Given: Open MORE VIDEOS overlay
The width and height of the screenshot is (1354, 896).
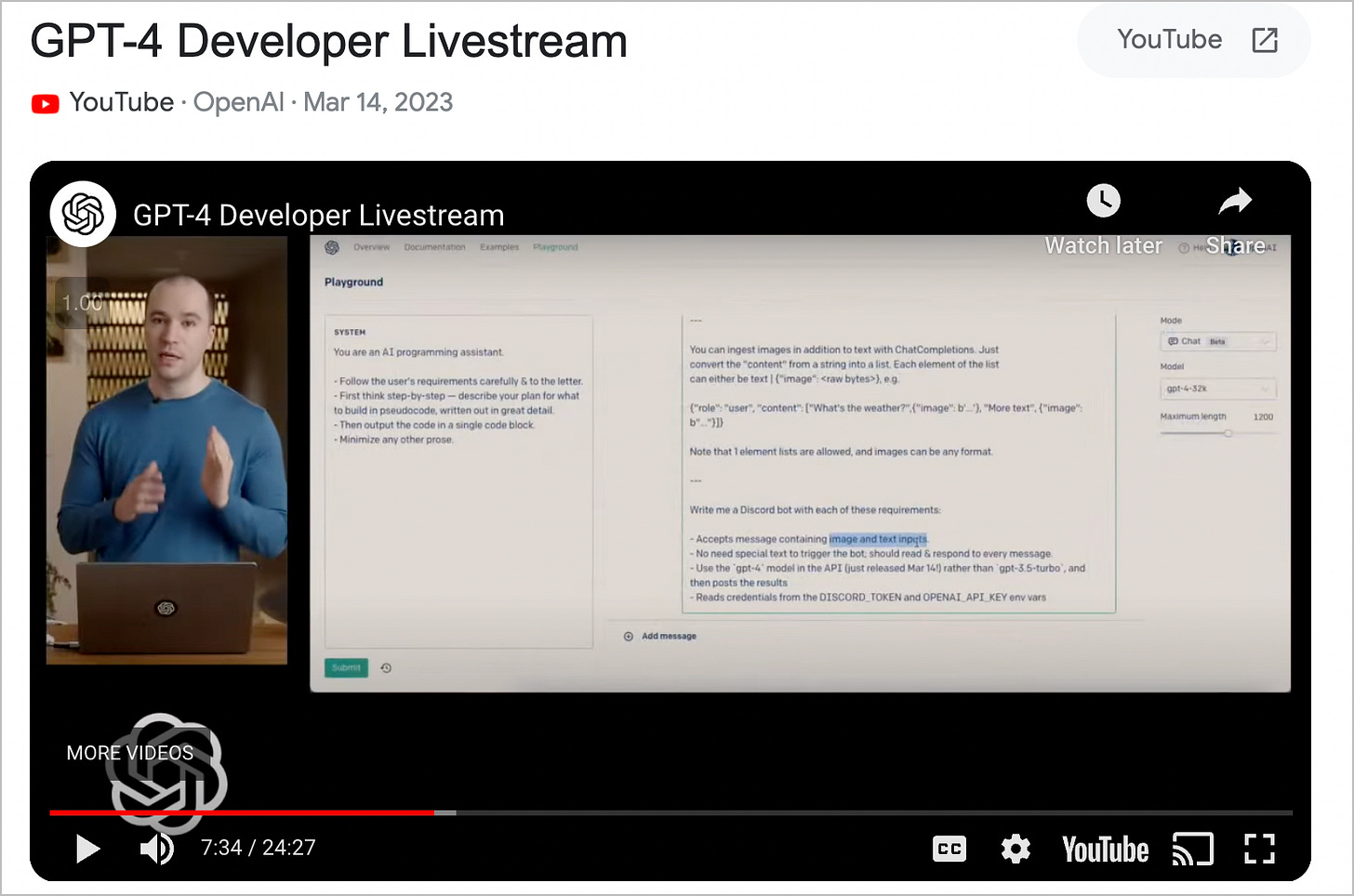Looking at the screenshot, I should [x=130, y=753].
